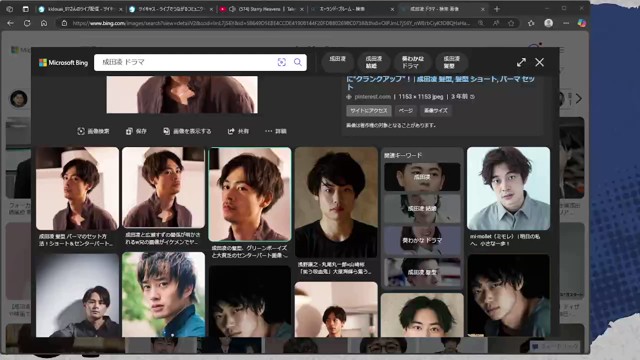This screenshot has width=640, height=360.
Task: Expand the image viewer to full screen
Action: (521, 62)
